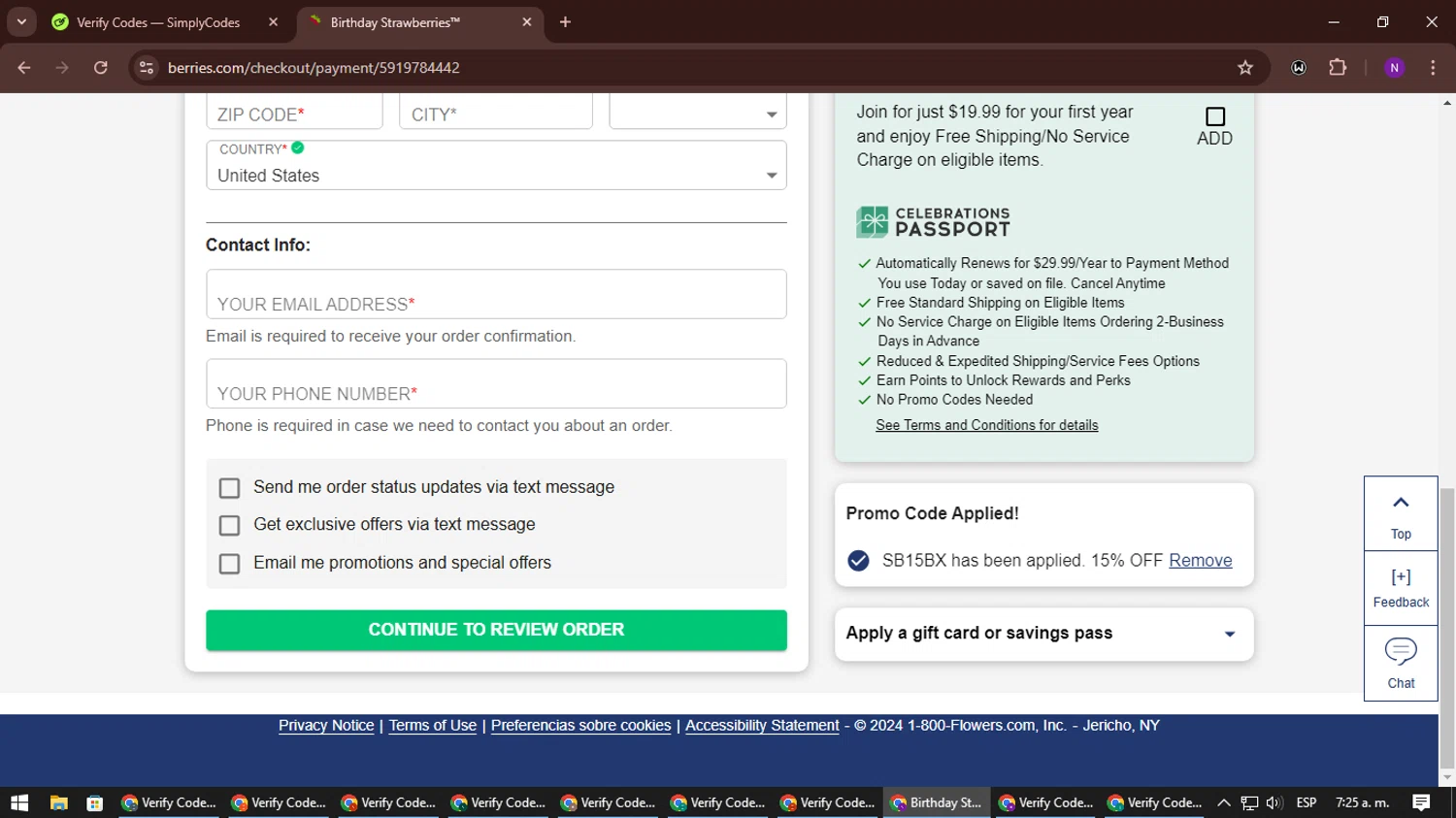Image resolution: width=1456 pixels, height=818 pixels.
Task: Click the scrollbar down arrow
Action: (x=1447, y=777)
